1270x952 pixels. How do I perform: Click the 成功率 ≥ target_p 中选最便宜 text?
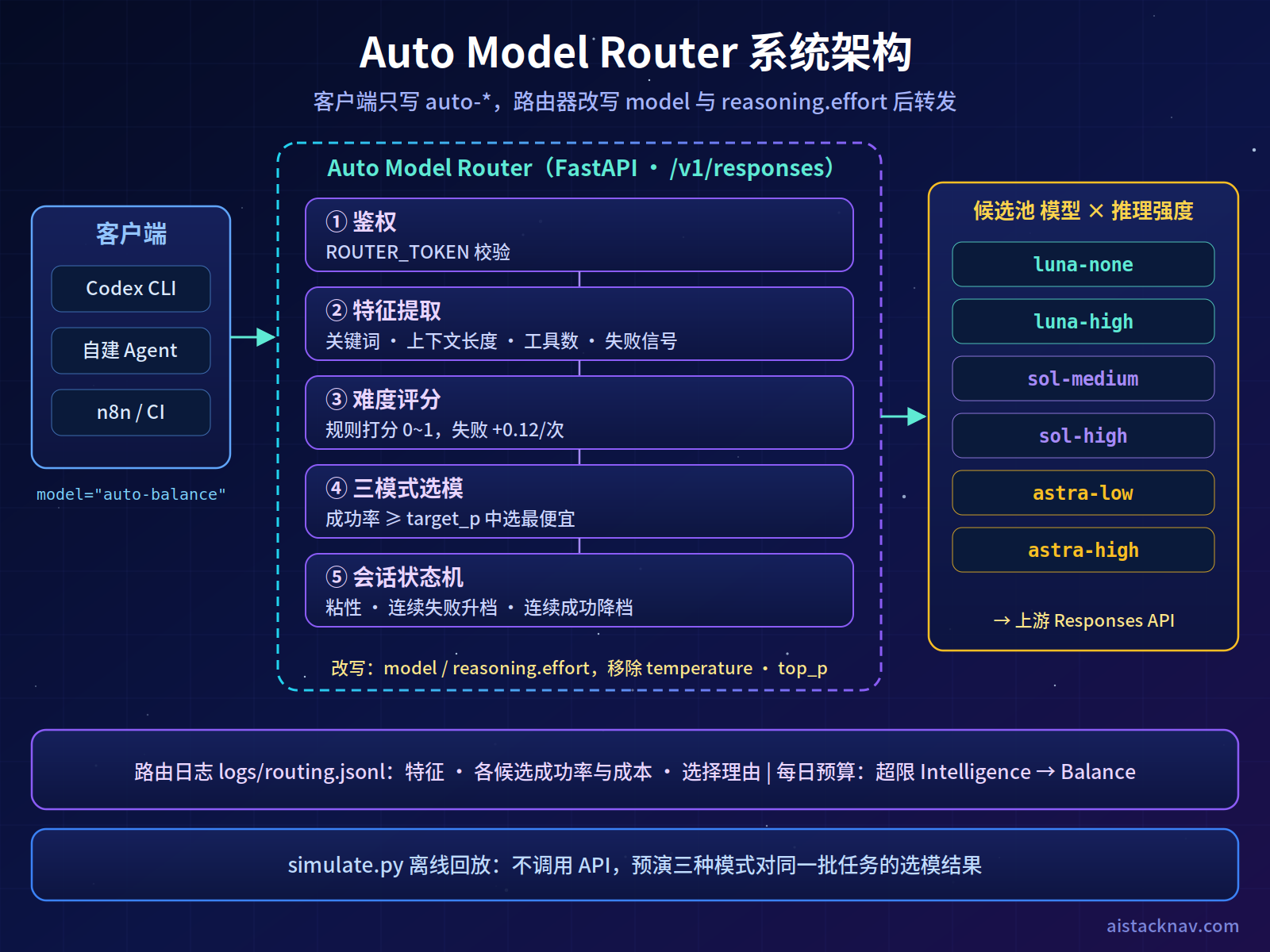pos(450,519)
